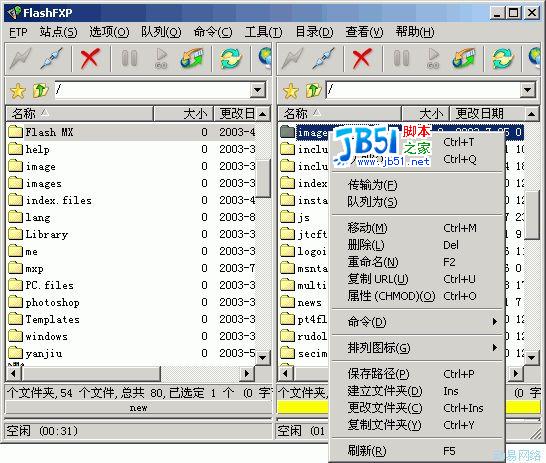Screen dimensions: 546x463
Task: Click inside the left pane path field
Action: pos(153,90)
